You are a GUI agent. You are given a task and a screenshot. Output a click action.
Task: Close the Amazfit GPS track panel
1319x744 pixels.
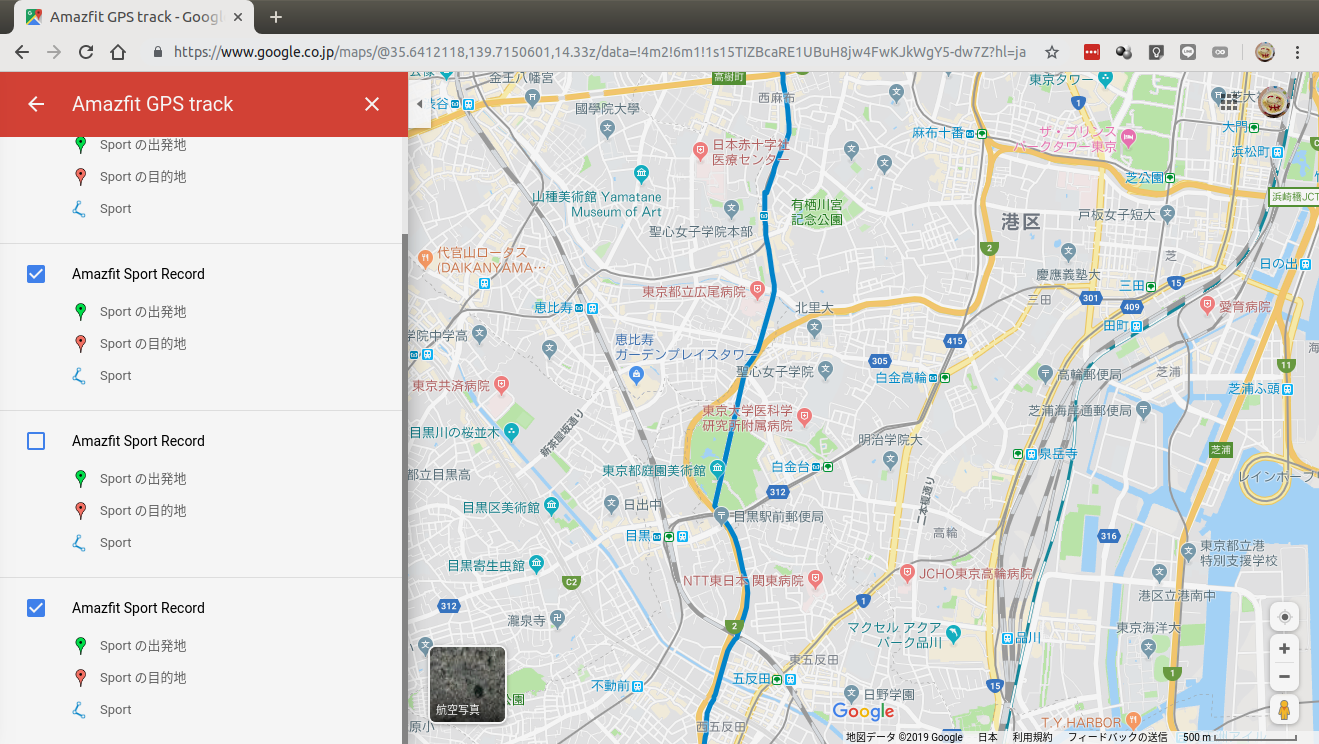(372, 104)
